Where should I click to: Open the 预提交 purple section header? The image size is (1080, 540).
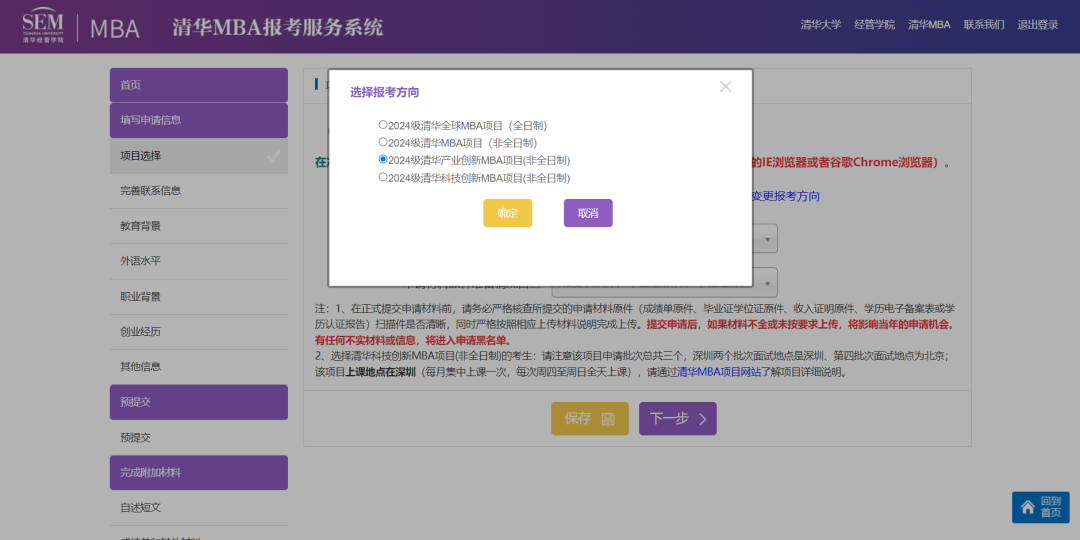click(198, 402)
